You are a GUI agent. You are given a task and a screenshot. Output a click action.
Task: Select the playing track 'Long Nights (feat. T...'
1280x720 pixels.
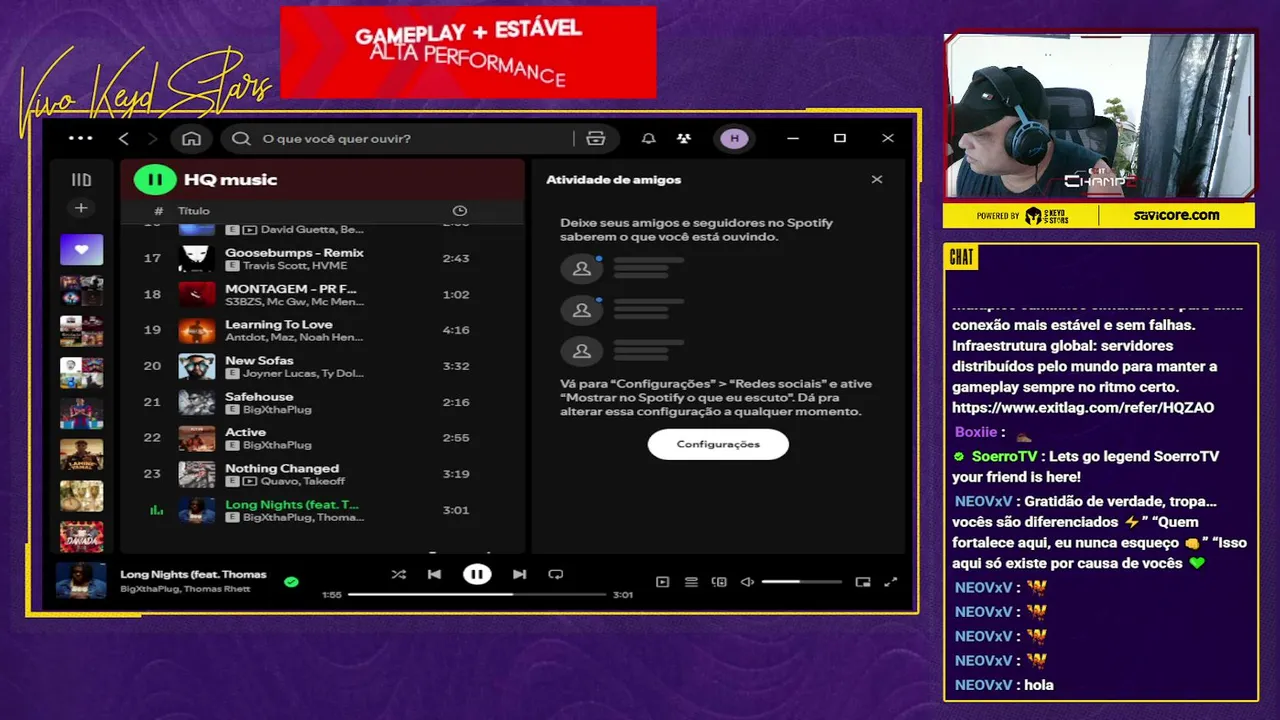(292, 505)
